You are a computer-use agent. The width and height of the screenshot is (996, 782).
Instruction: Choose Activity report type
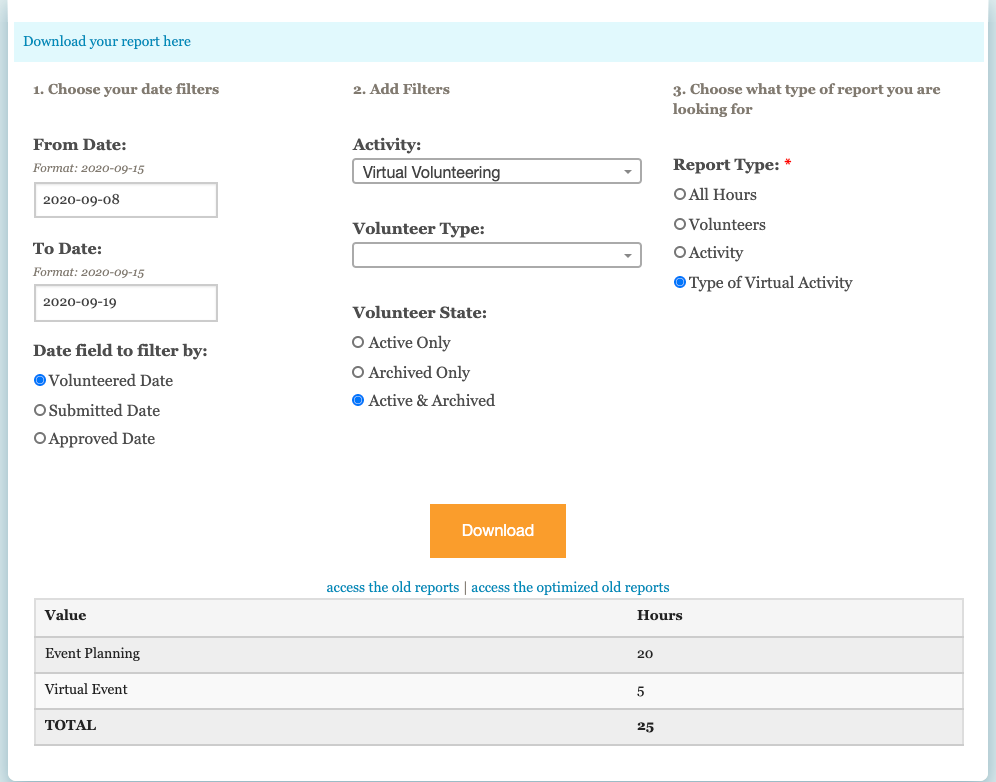680,252
